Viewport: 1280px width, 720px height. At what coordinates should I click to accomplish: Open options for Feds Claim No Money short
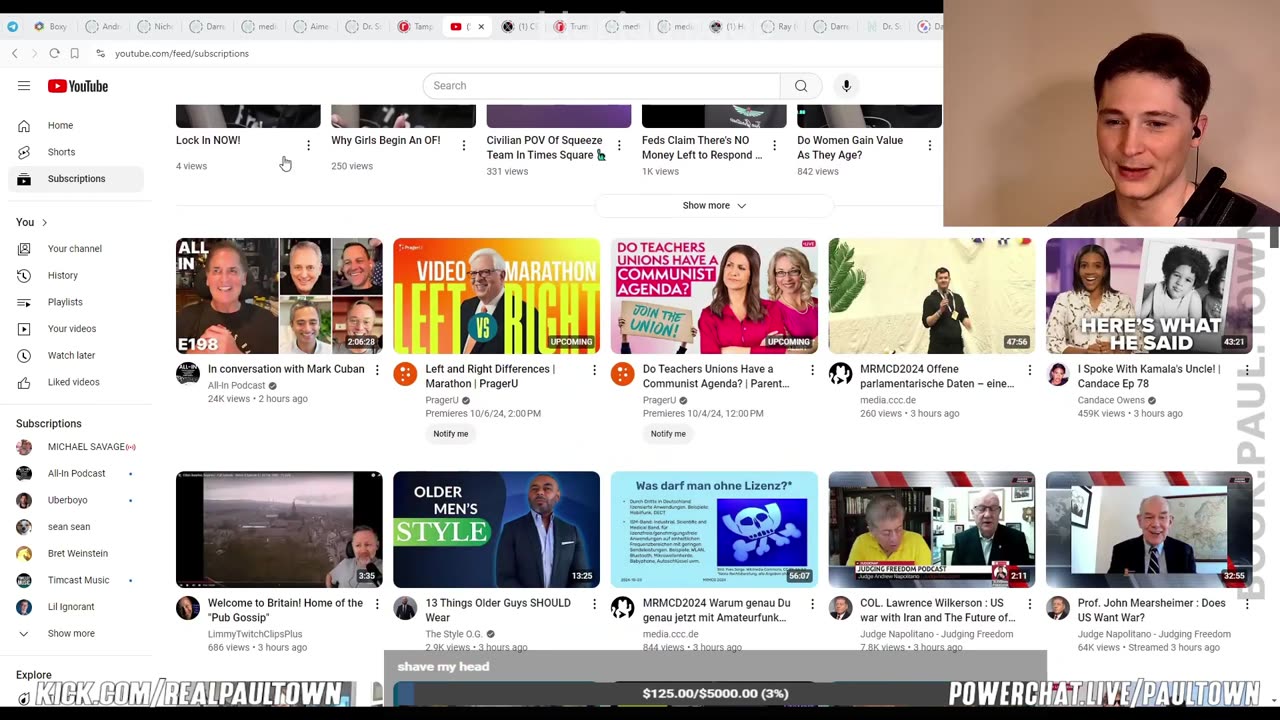click(x=774, y=146)
